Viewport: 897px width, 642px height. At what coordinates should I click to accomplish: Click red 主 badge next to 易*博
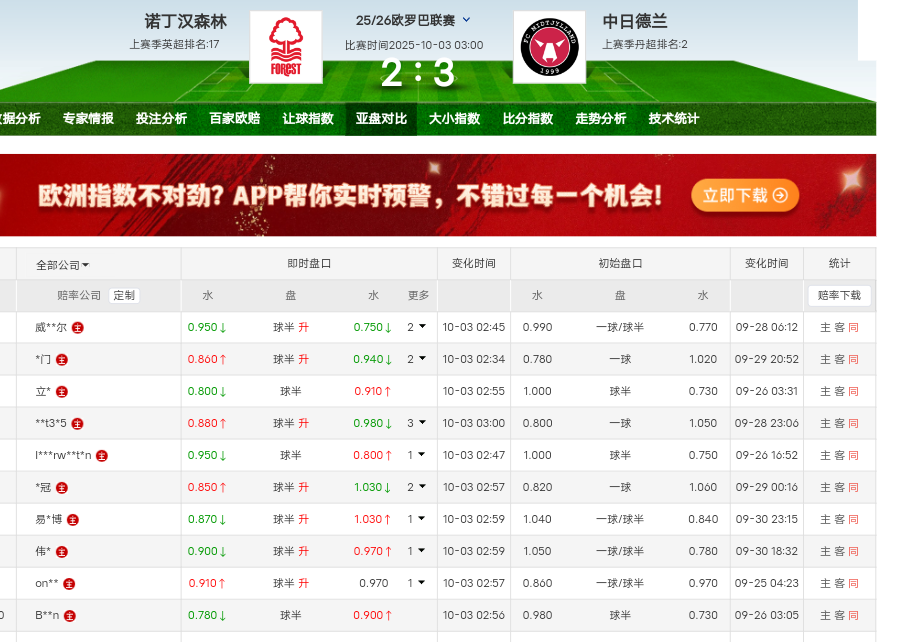72,519
